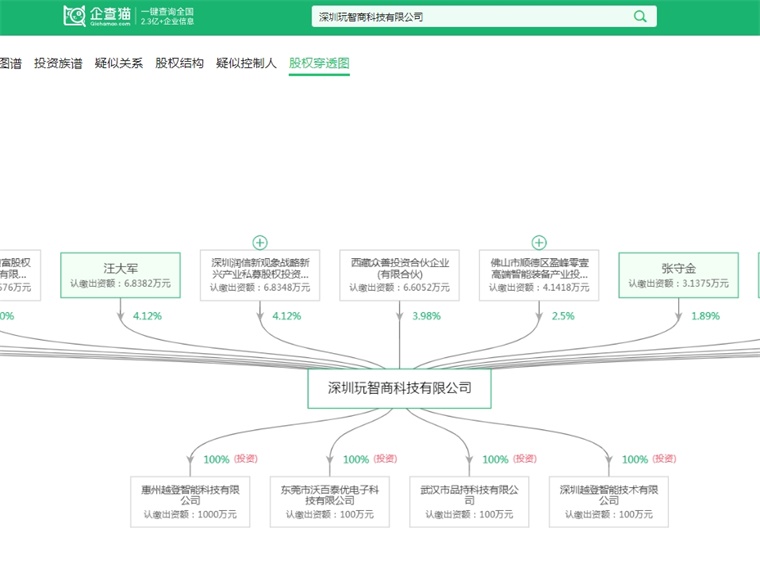Click the company name search input field
This screenshot has height=564, width=760.
(x=470, y=17)
